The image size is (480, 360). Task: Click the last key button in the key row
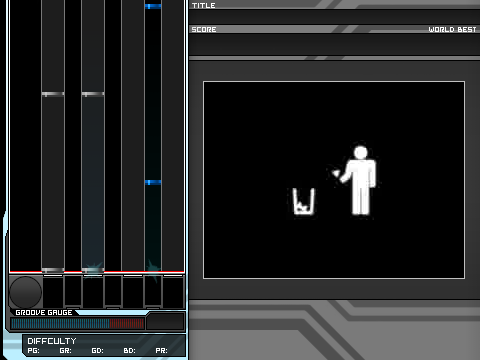click(x=173, y=291)
